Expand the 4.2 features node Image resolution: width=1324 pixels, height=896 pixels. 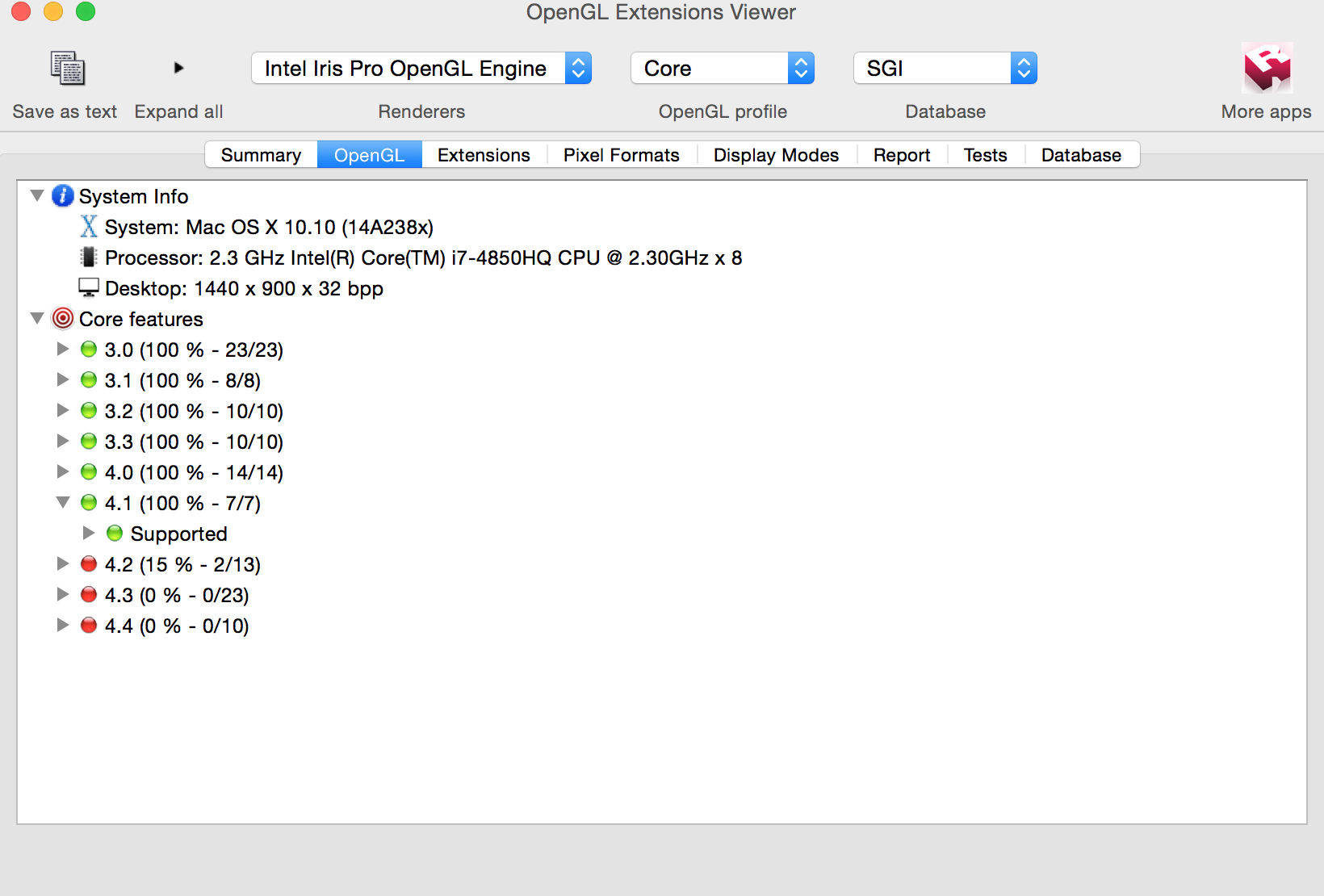63,564
